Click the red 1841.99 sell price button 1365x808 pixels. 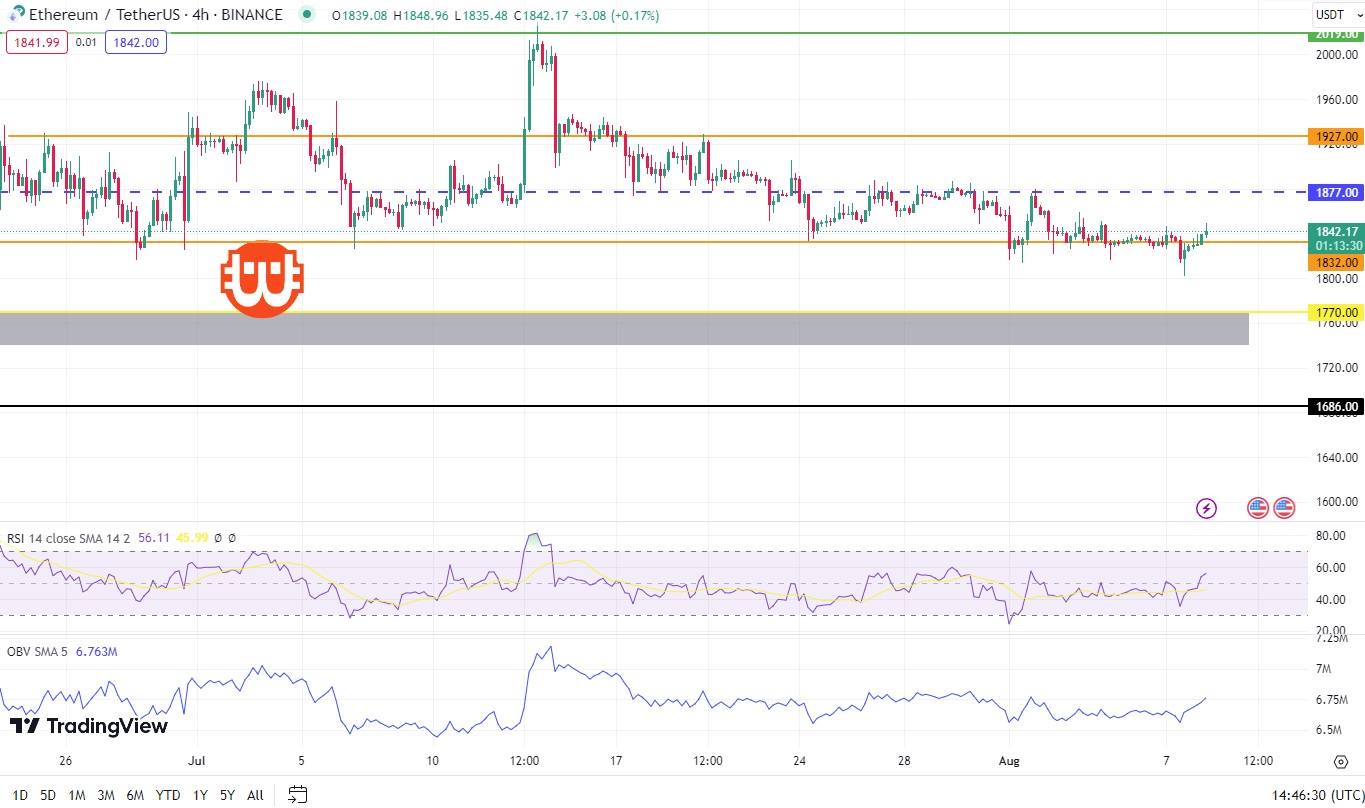tap(37, 41)
